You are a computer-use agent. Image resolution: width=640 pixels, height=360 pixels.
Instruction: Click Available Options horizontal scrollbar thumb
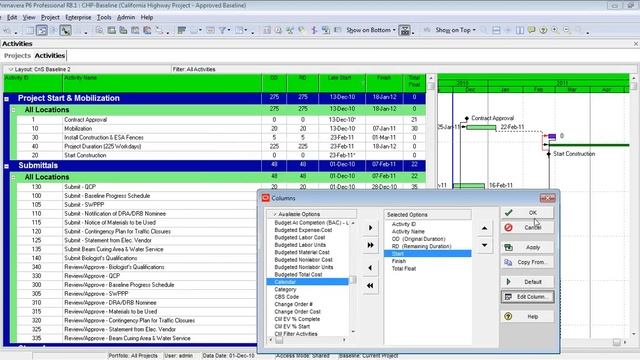click(279, 340)
